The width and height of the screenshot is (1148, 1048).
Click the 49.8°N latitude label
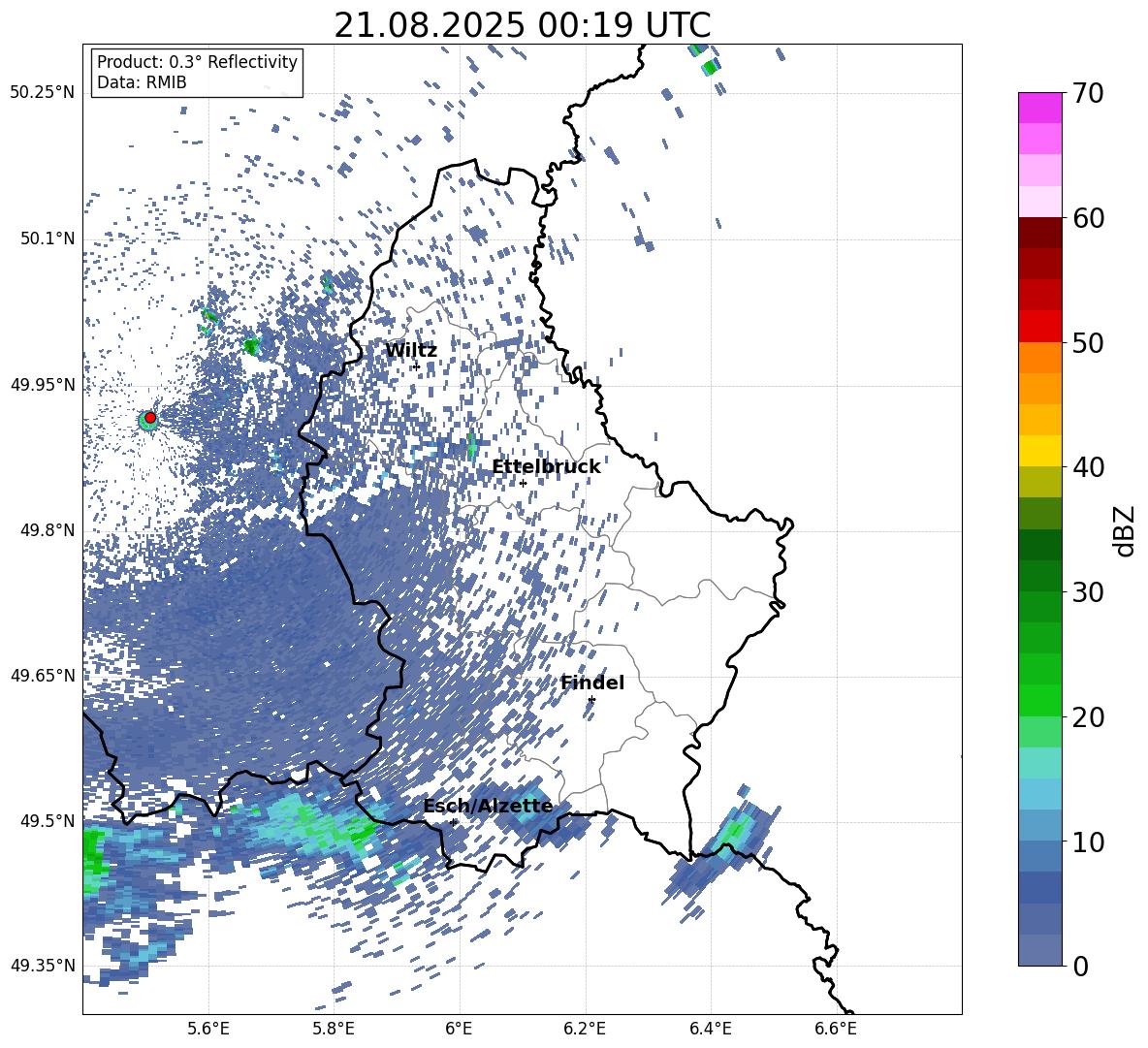(47, 530)
